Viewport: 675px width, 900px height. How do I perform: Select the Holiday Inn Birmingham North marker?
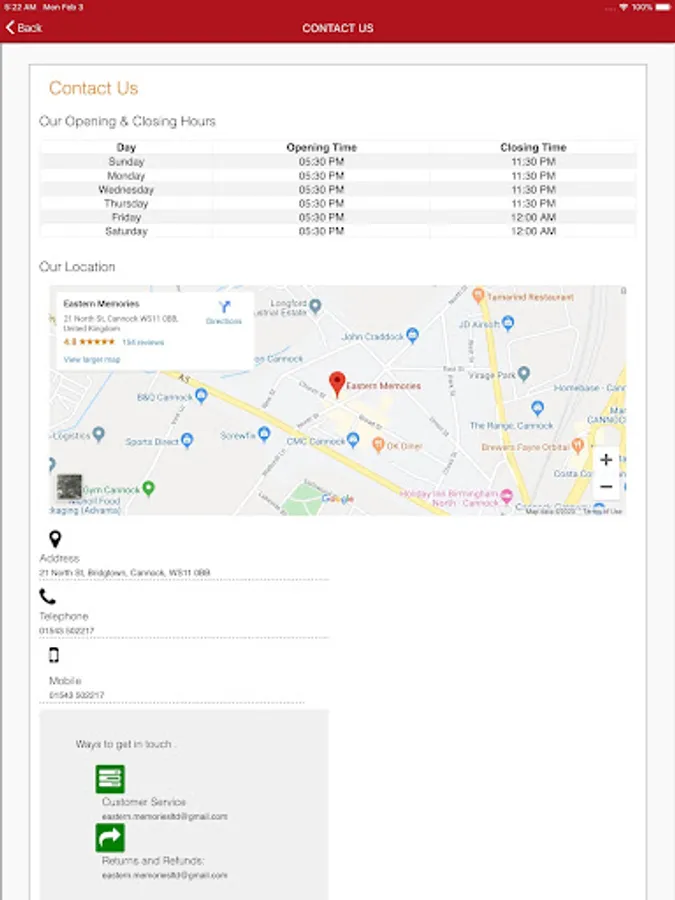pyautogui.click(x=506, y=496)
